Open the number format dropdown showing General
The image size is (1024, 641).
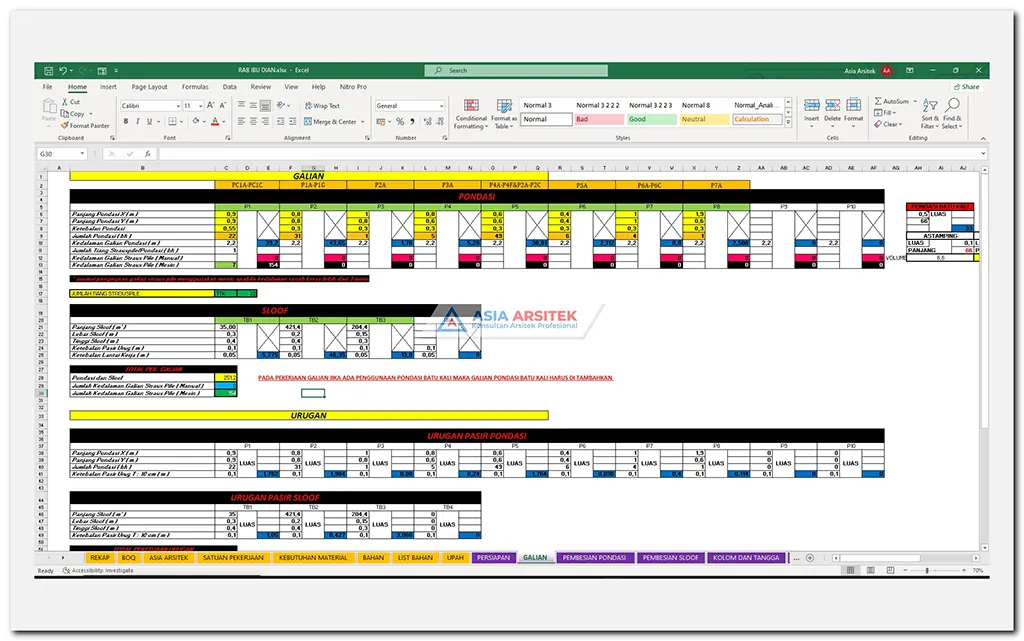(x=441, y=106)
